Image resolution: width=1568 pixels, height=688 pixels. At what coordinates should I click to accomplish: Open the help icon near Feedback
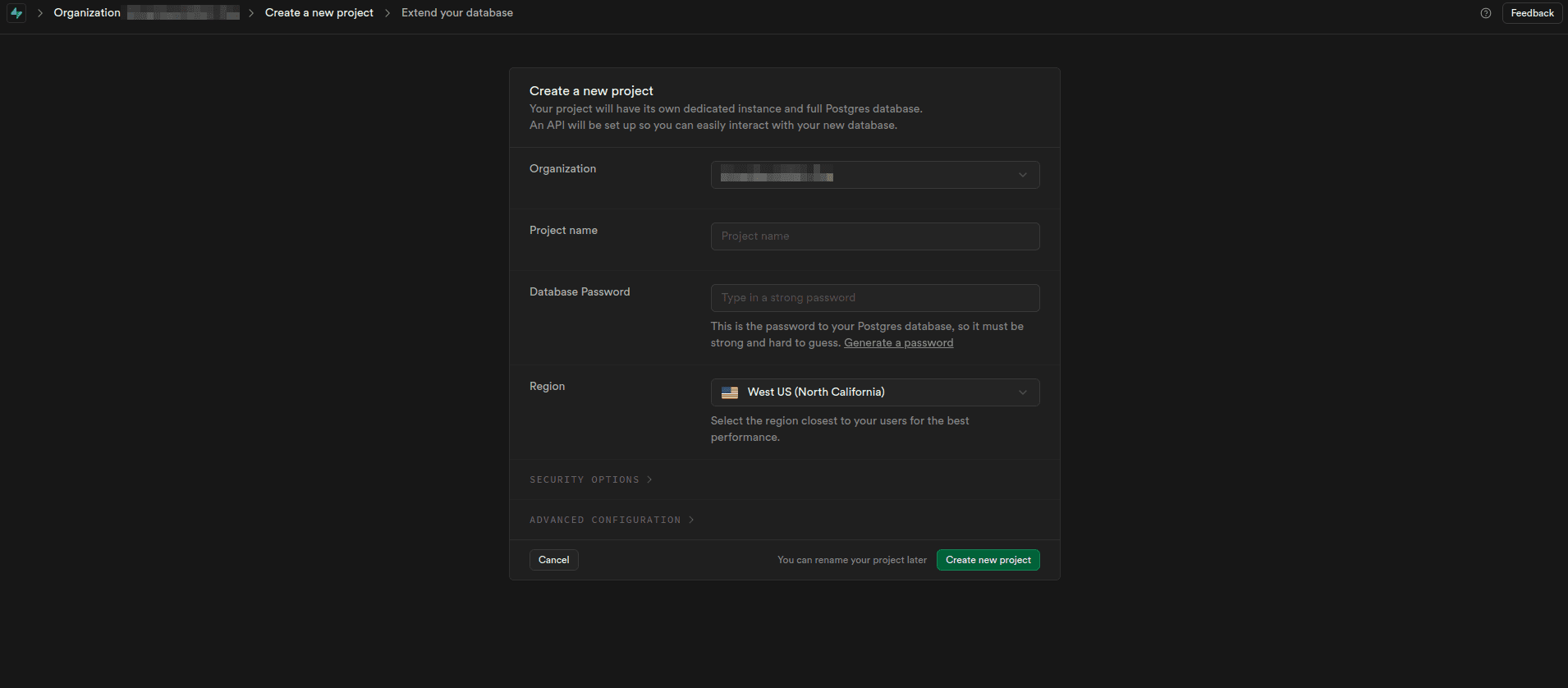(x=1485, y=13)
